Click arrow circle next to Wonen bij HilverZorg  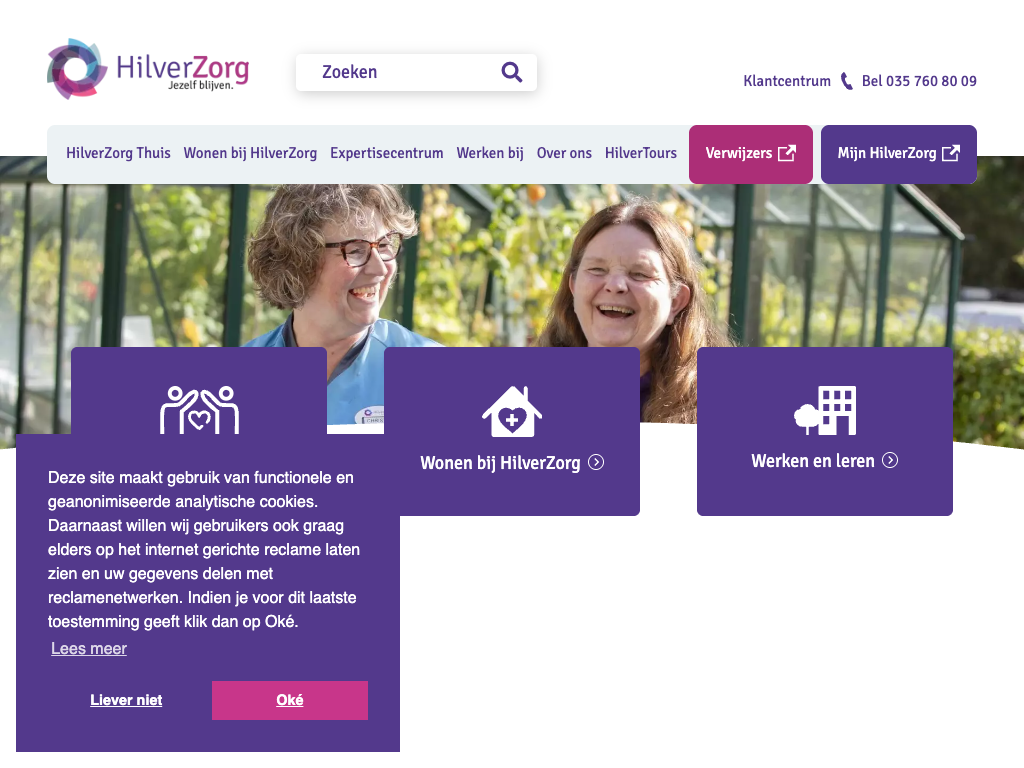596,462
